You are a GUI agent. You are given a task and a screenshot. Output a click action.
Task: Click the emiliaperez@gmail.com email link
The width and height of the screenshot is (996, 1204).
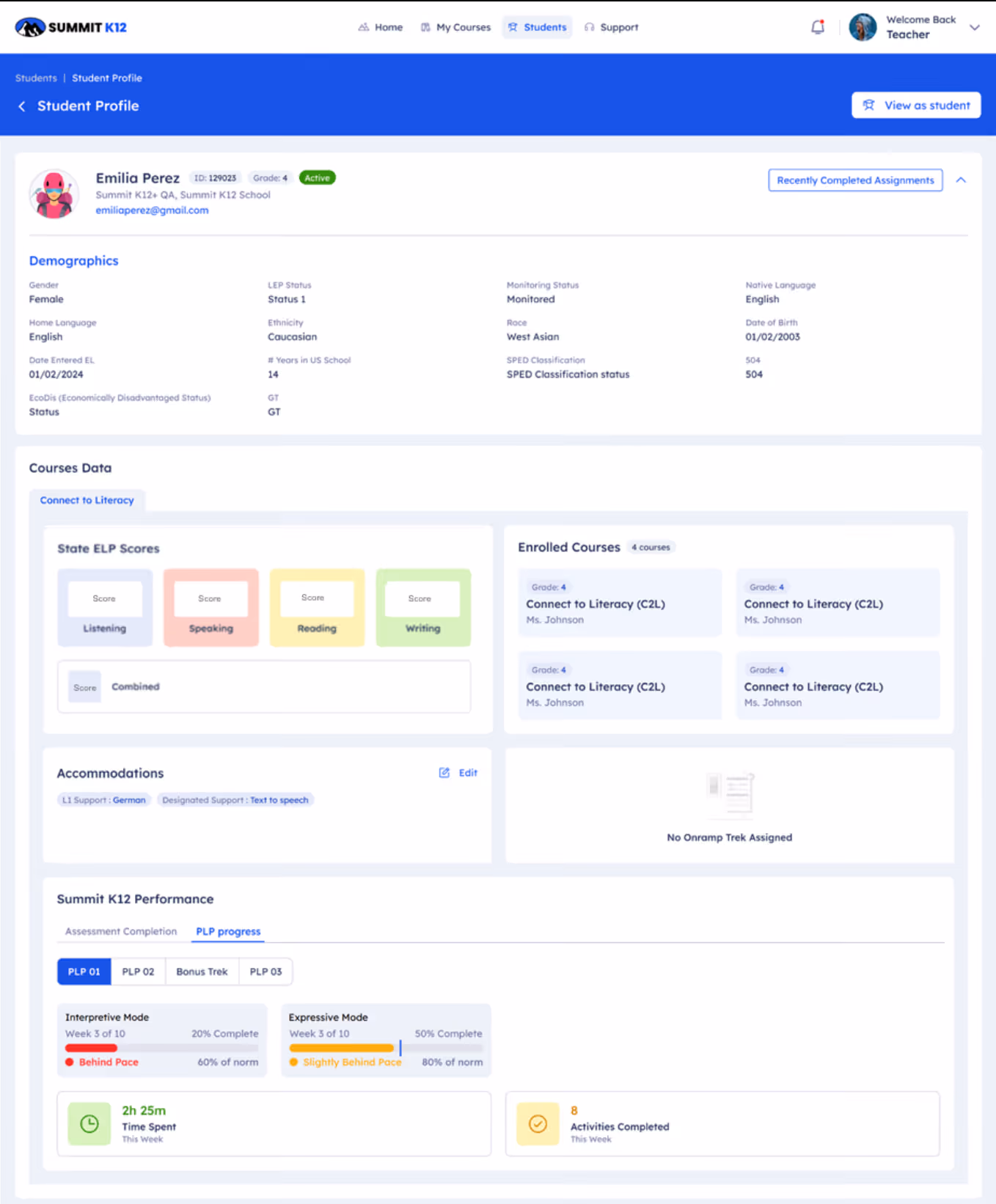click(152, 210)
